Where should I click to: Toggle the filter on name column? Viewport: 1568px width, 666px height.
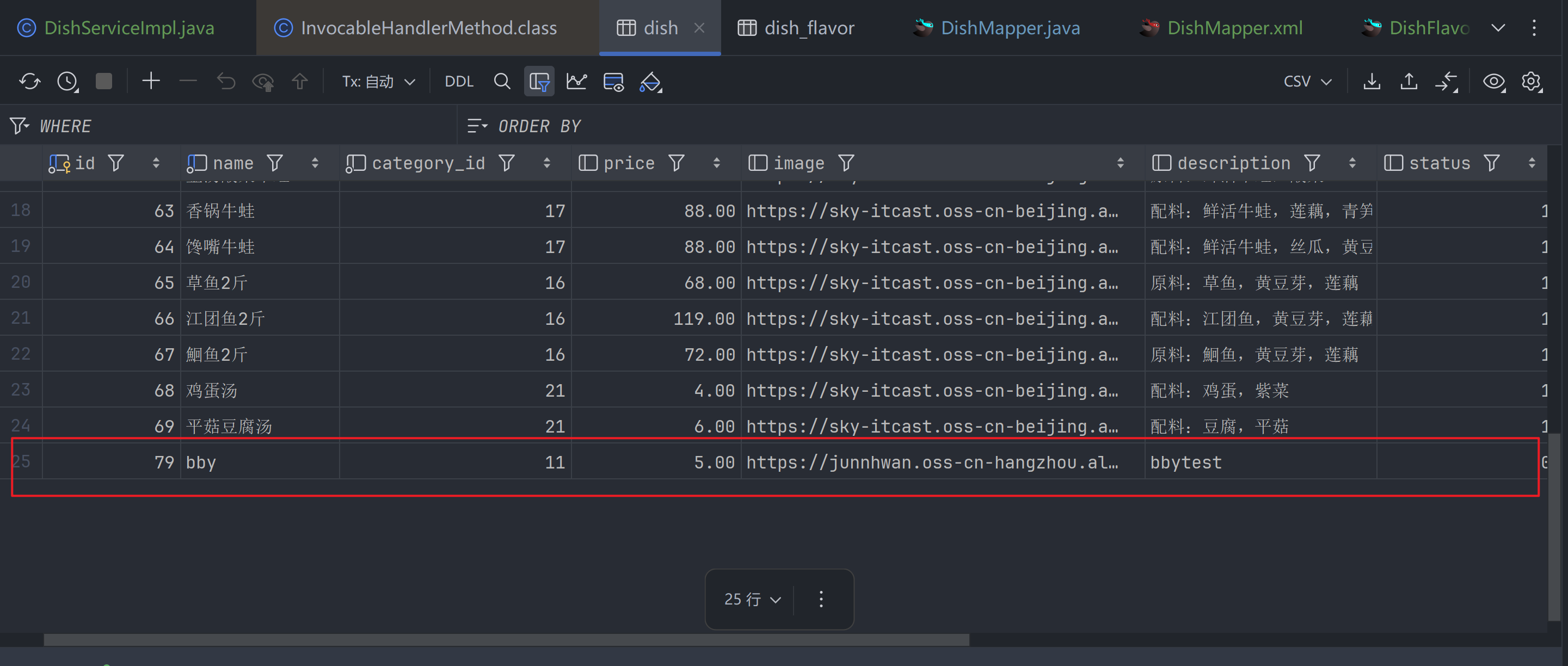275,163
